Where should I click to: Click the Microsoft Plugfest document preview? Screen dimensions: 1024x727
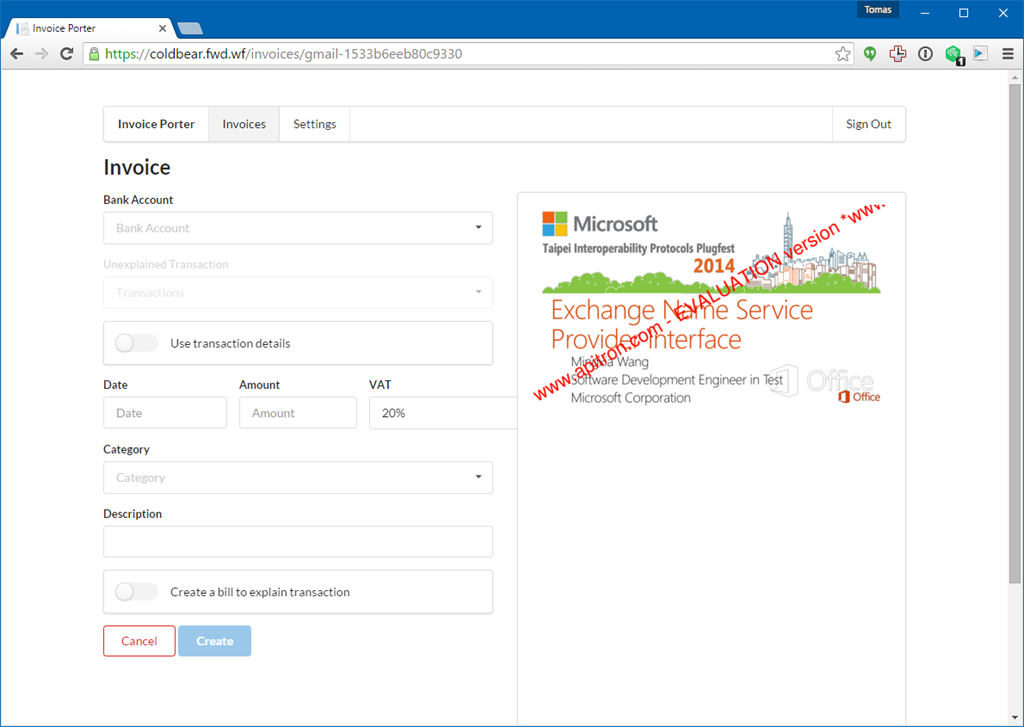[711, 308]
